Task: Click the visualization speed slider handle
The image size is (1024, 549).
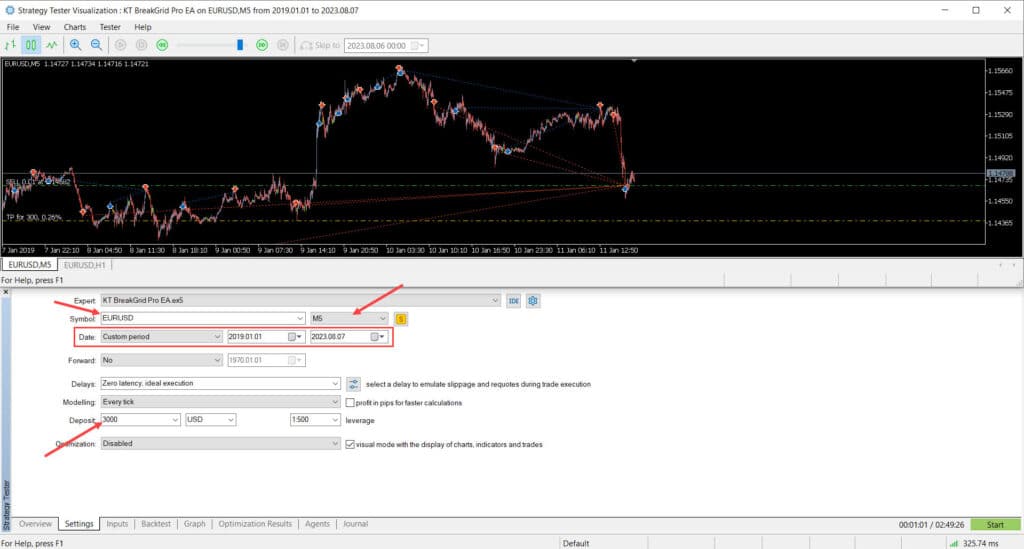Action: pyautogui.click(x=240, y=45)
